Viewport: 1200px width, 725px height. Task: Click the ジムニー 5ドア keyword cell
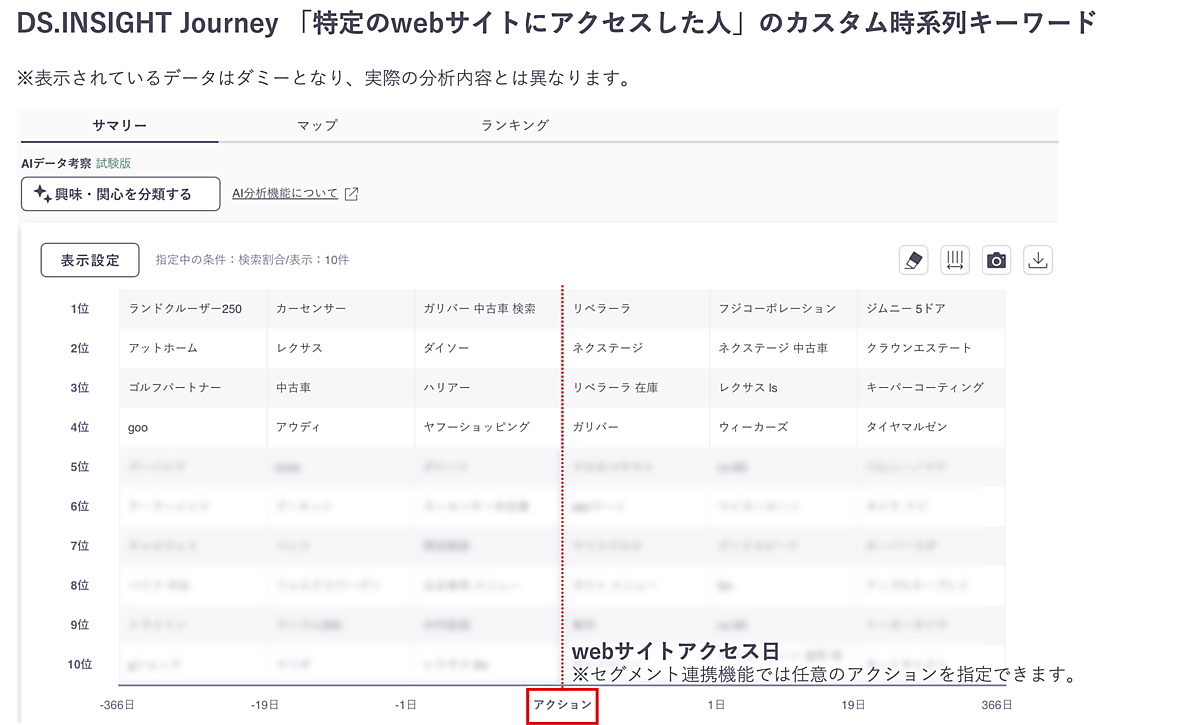905,309
